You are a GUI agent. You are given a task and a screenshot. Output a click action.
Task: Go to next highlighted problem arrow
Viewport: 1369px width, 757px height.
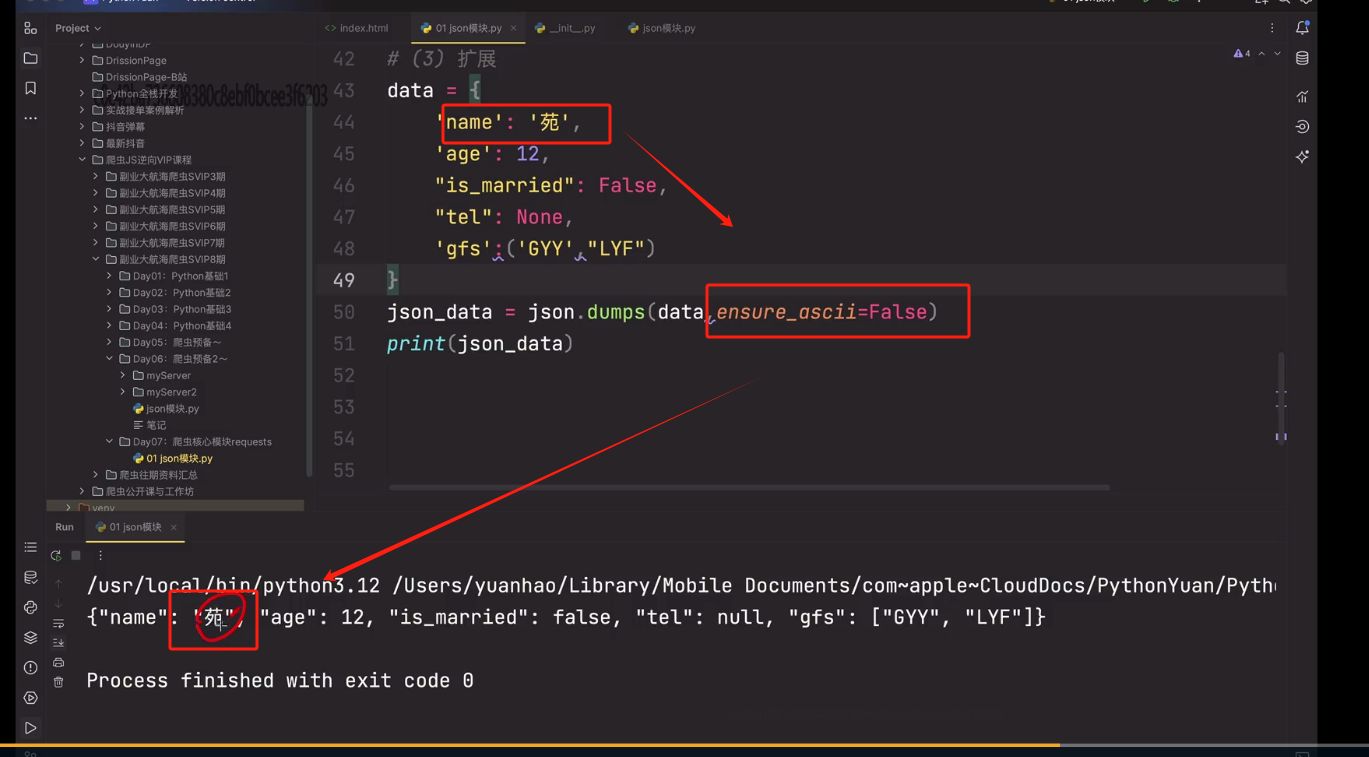point(1277,53)
